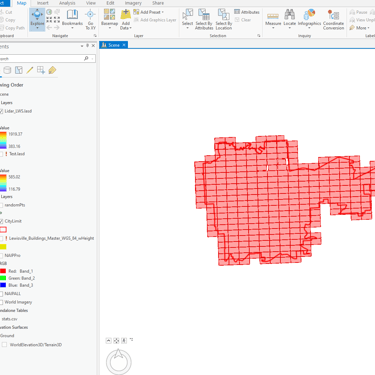The image size is (375, 375).
Task: Click the yellow building layer symbol swatch
Action: (x=3, y=247)
